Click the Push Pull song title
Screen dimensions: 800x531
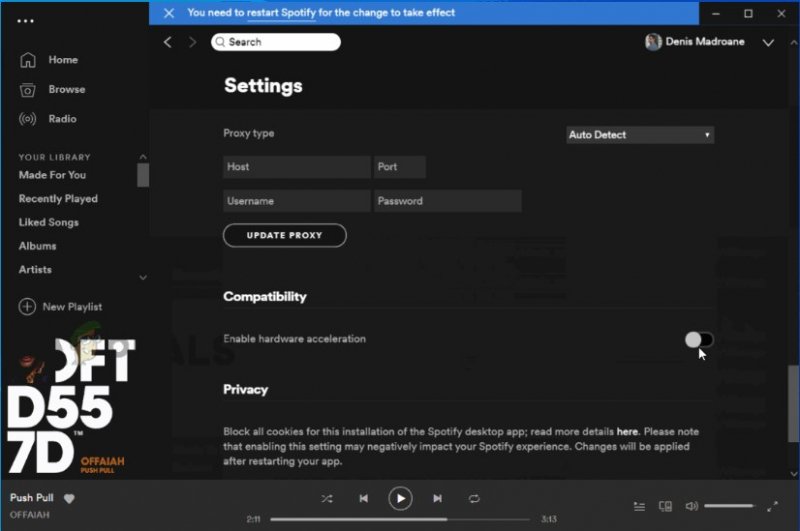click(32, 497)
